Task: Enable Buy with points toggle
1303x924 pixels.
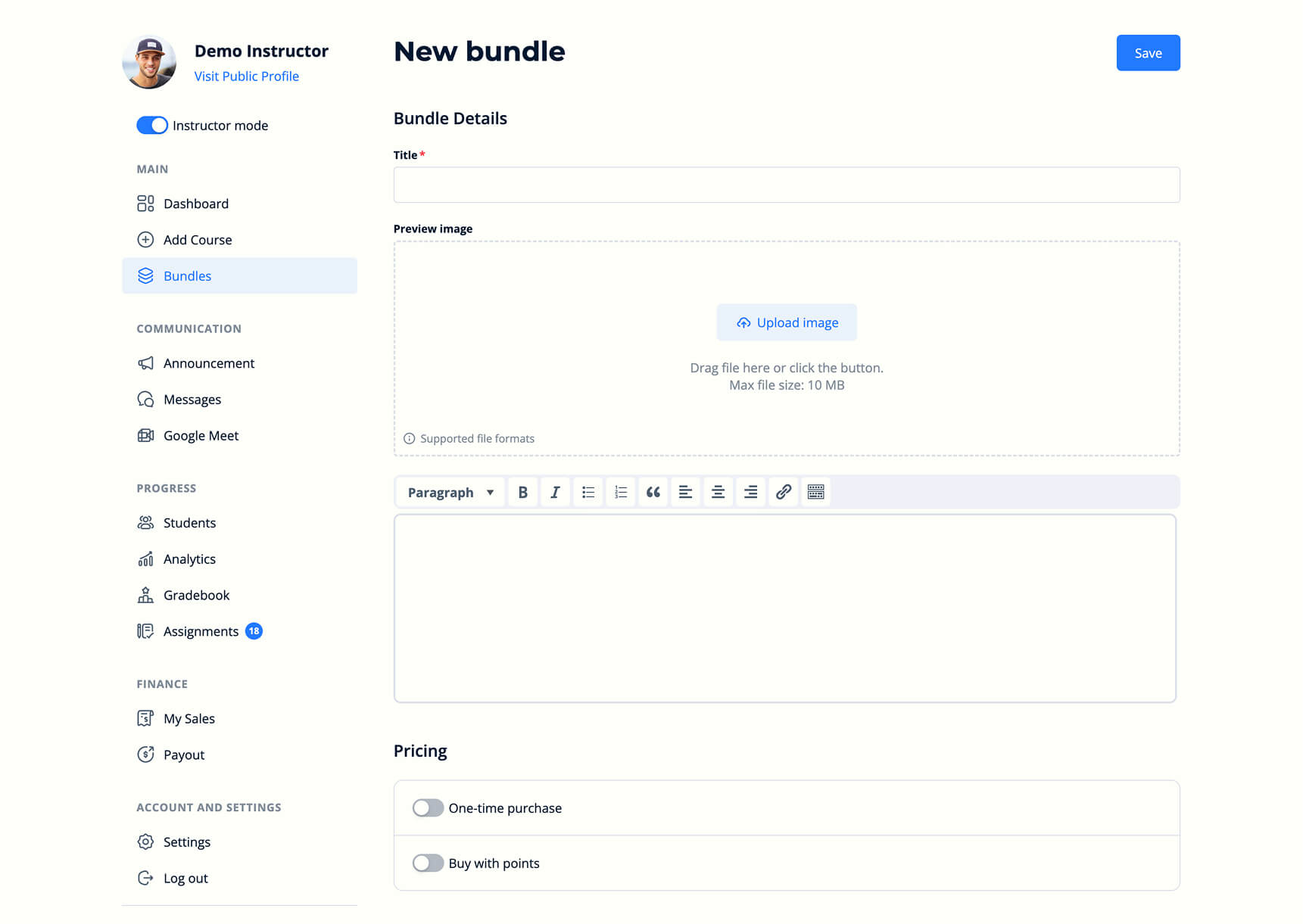Action: pyautogui.click(x=428, y=863)
